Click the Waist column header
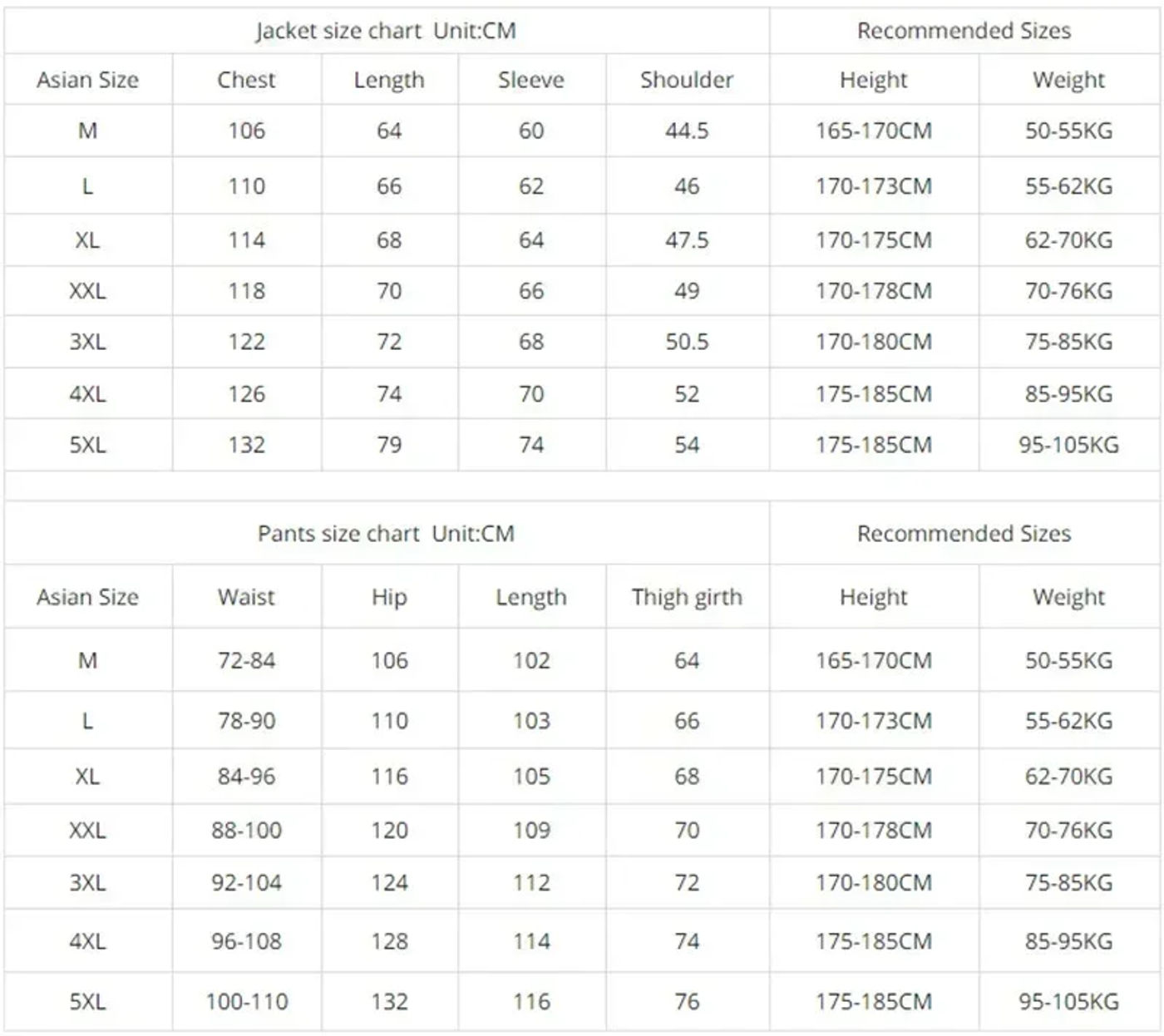This screenshot has width=1164, height=1036. point(246,597)
